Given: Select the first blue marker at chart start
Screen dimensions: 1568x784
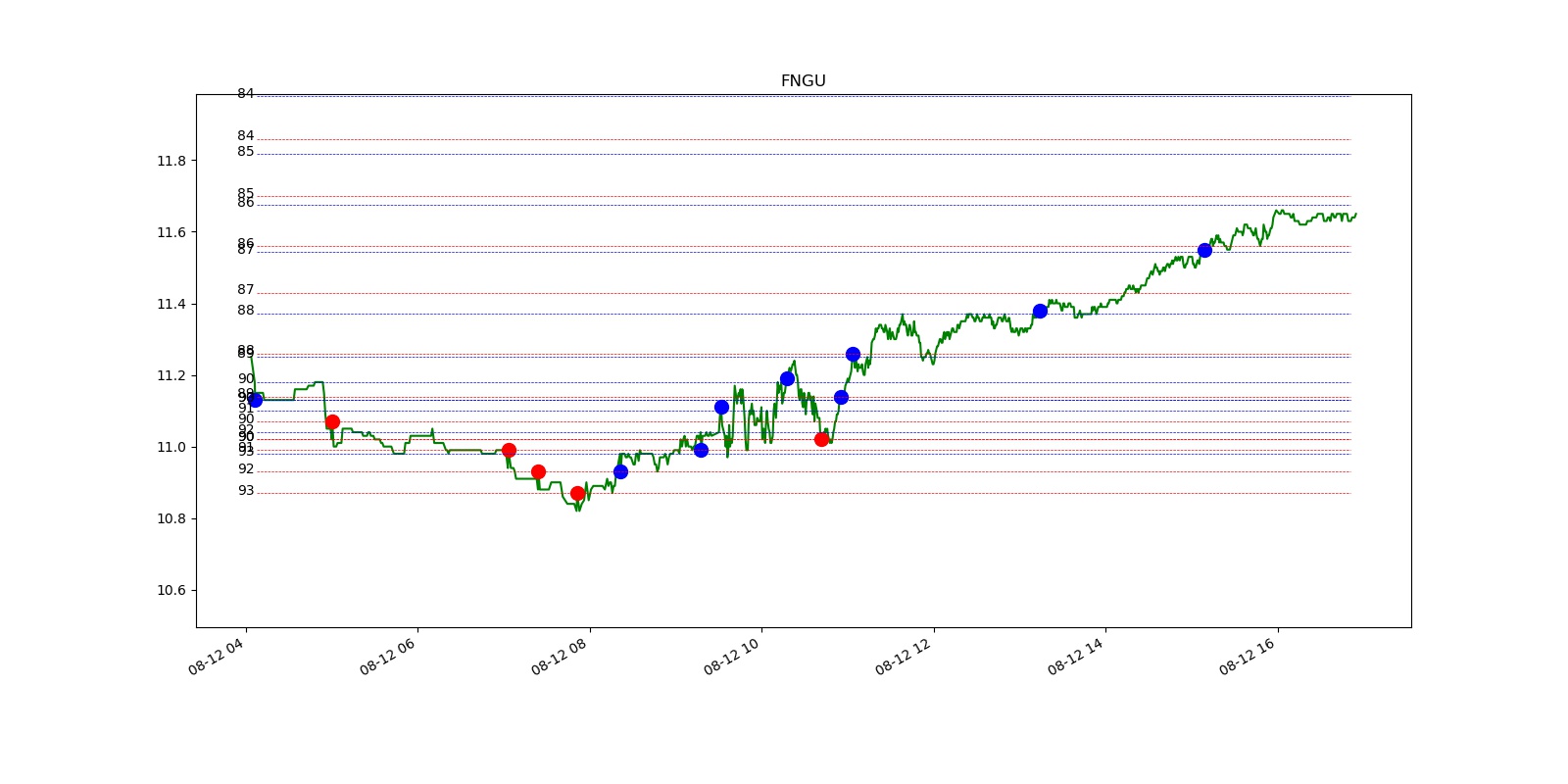Looking at the screenshot, I should pos(255,400).
